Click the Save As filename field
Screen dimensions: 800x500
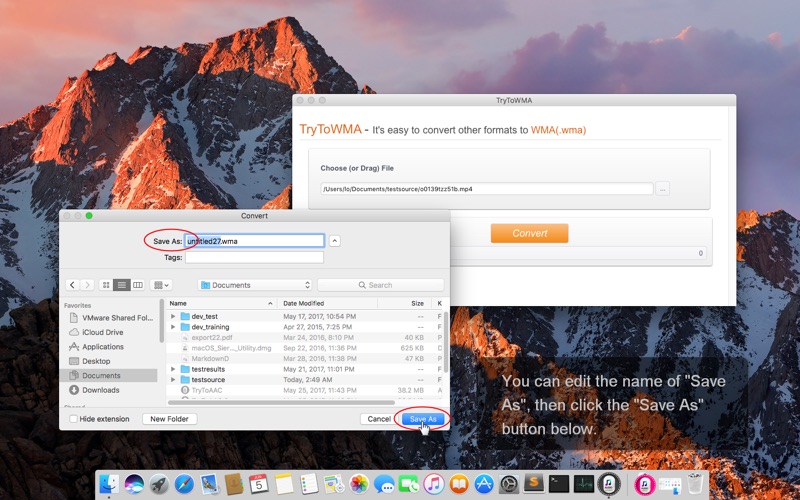pos(254,241)
